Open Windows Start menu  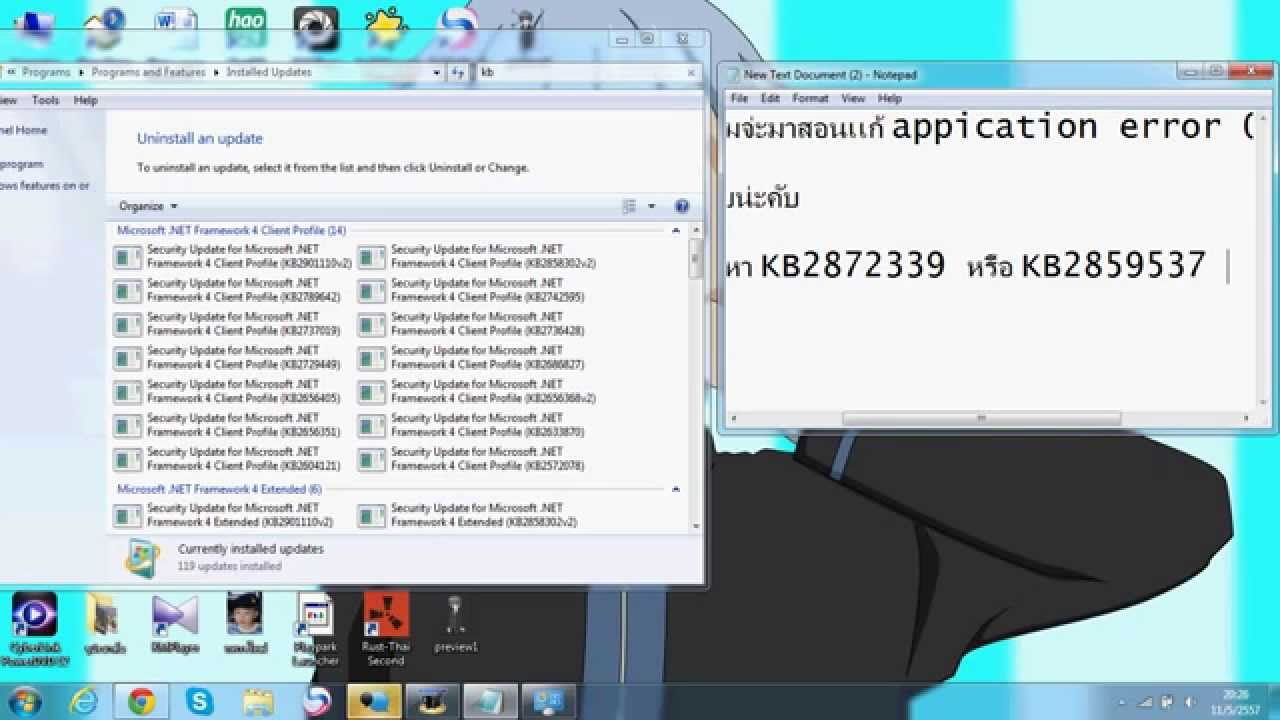pos(23,701)
